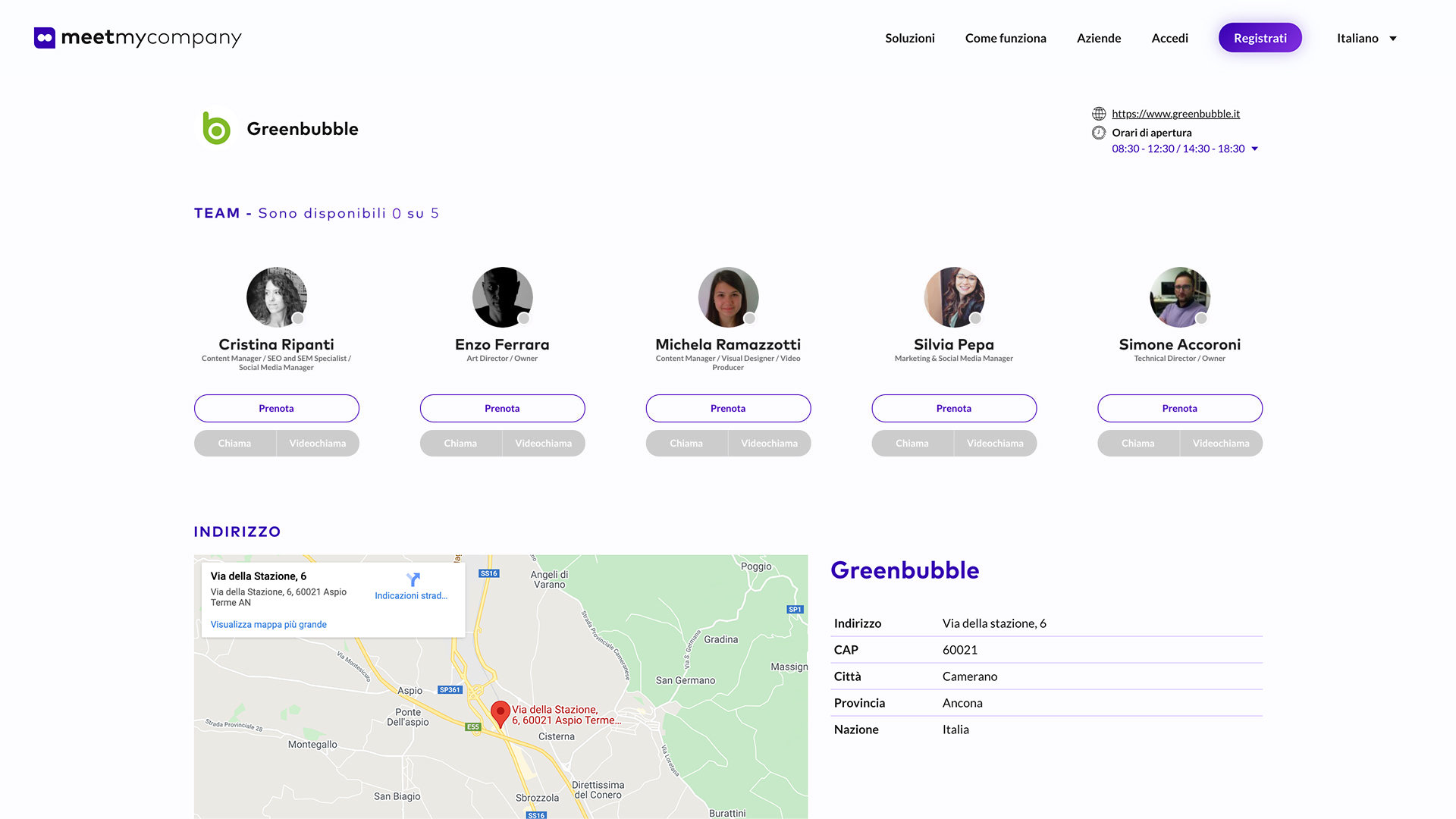Open Michela Ramazzotti's profile photo

point(729,297)
